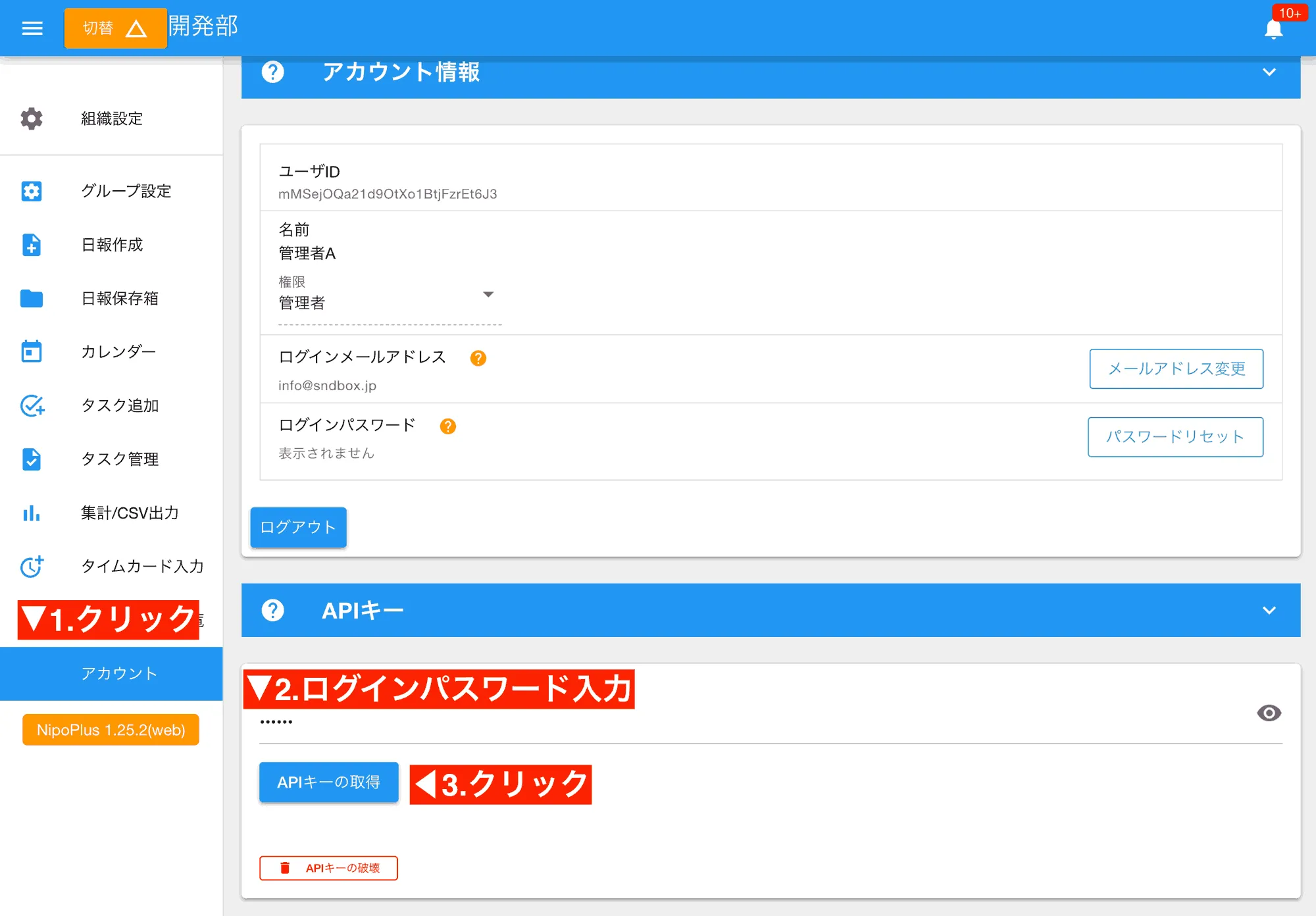Click the カレンダー calendar icon
1316x916 pixels.
click(32, 352)
